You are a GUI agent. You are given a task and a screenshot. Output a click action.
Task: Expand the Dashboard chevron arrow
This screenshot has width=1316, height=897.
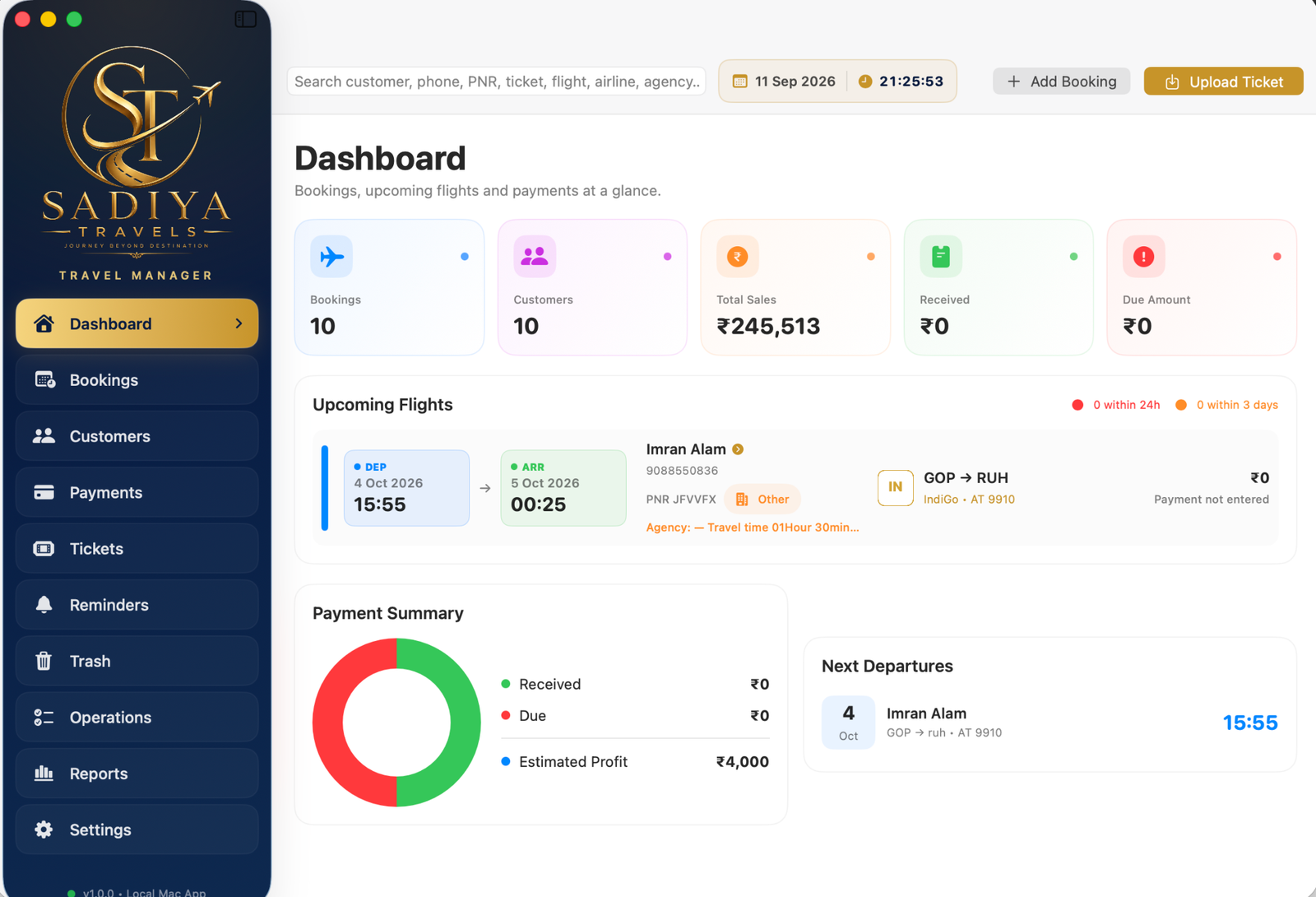(239, 323)
